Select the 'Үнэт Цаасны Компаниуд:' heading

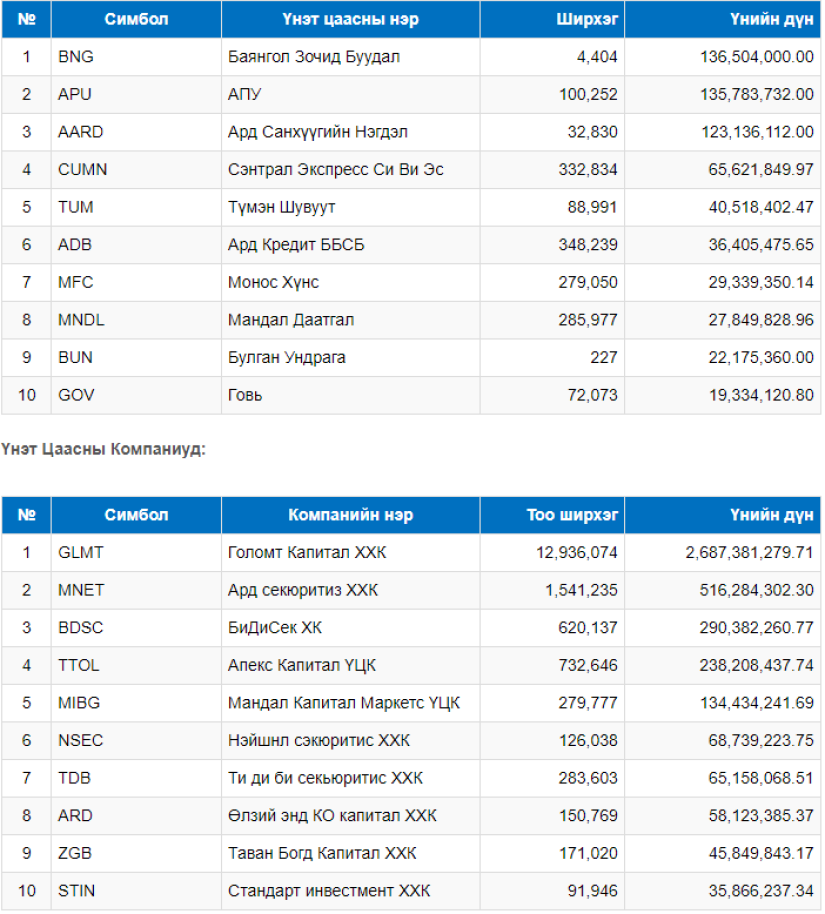[103, 449]
